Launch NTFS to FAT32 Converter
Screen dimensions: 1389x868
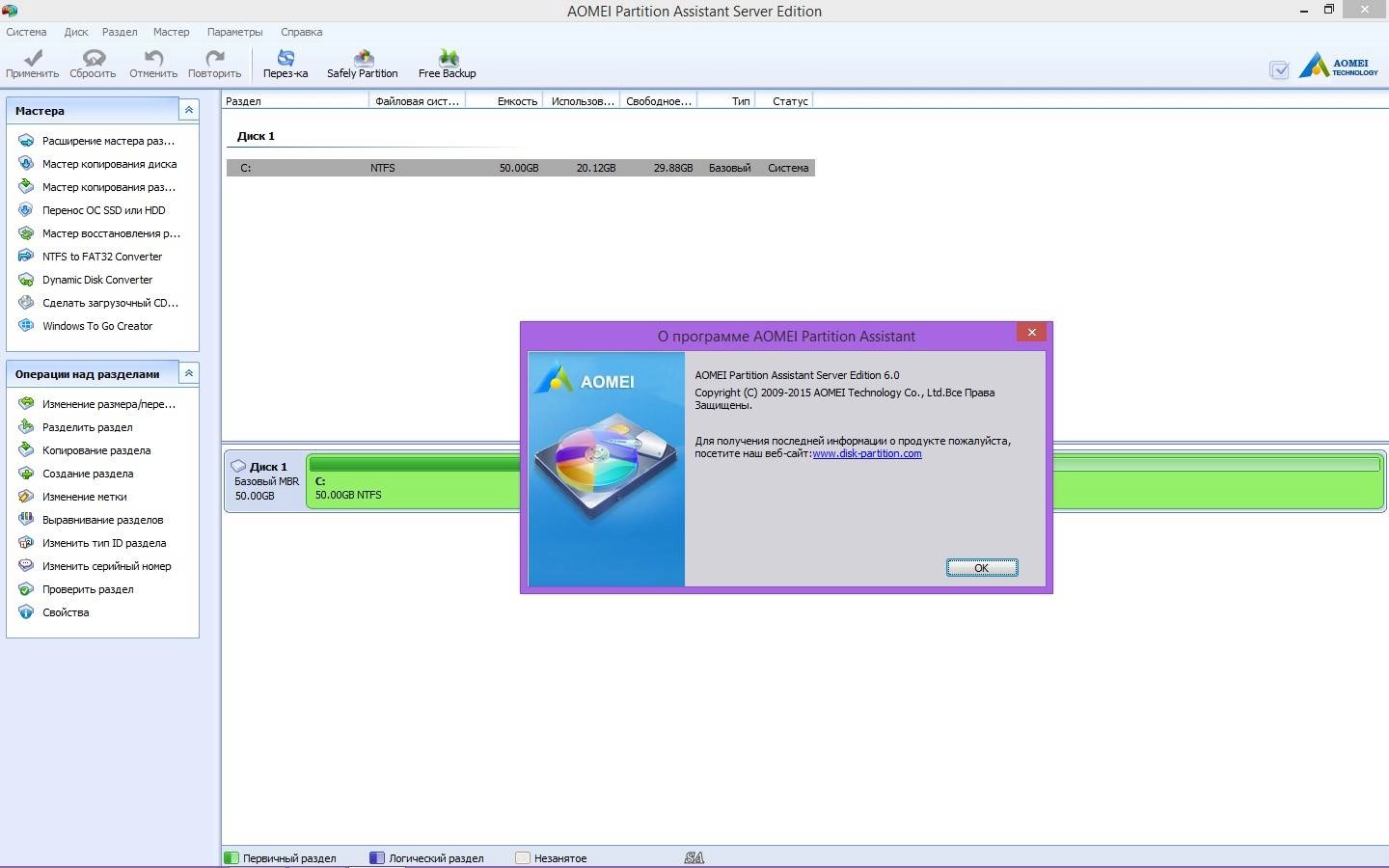point(91,257)
